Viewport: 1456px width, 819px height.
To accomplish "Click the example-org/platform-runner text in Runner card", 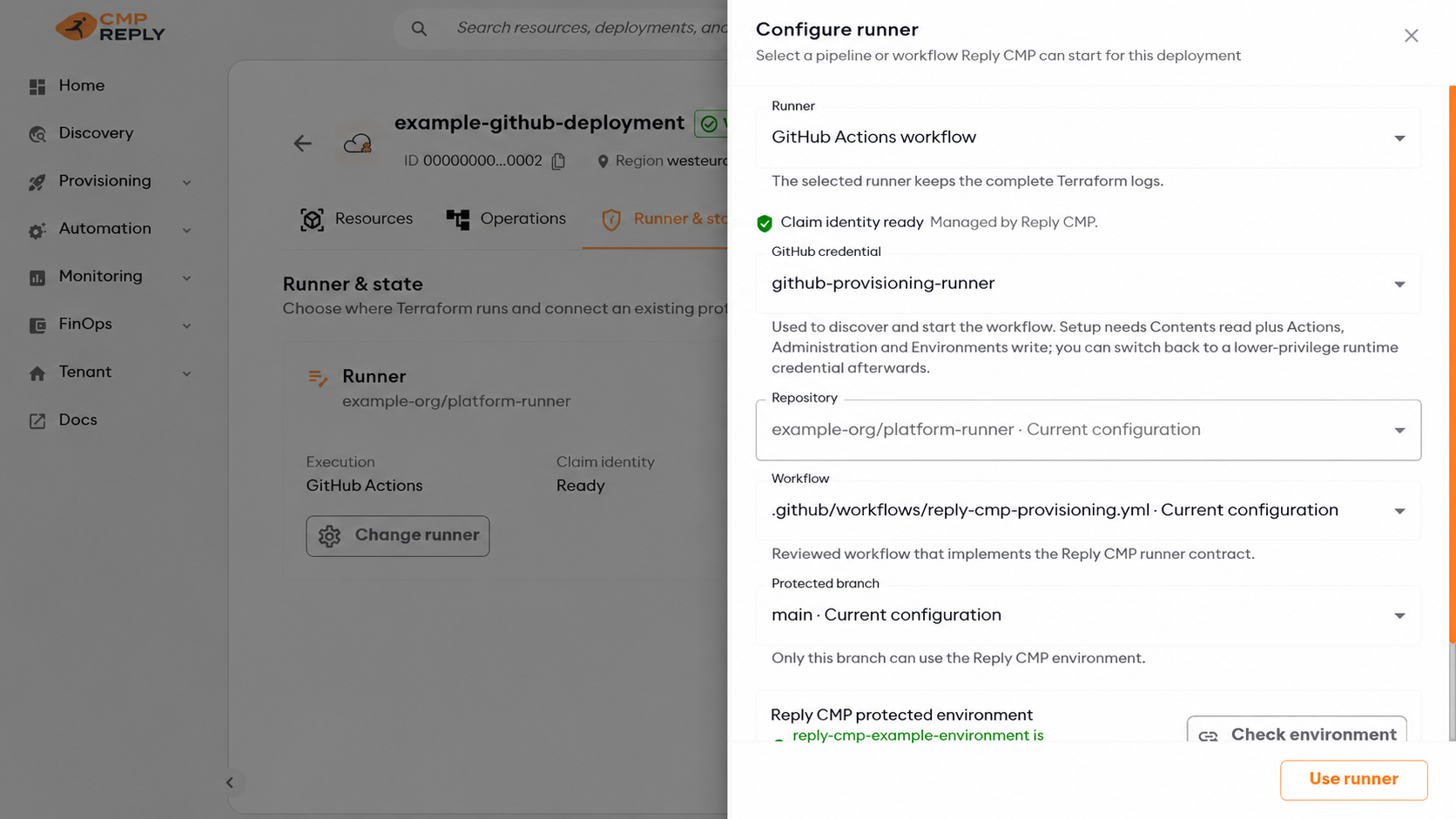I will [456, 401].
